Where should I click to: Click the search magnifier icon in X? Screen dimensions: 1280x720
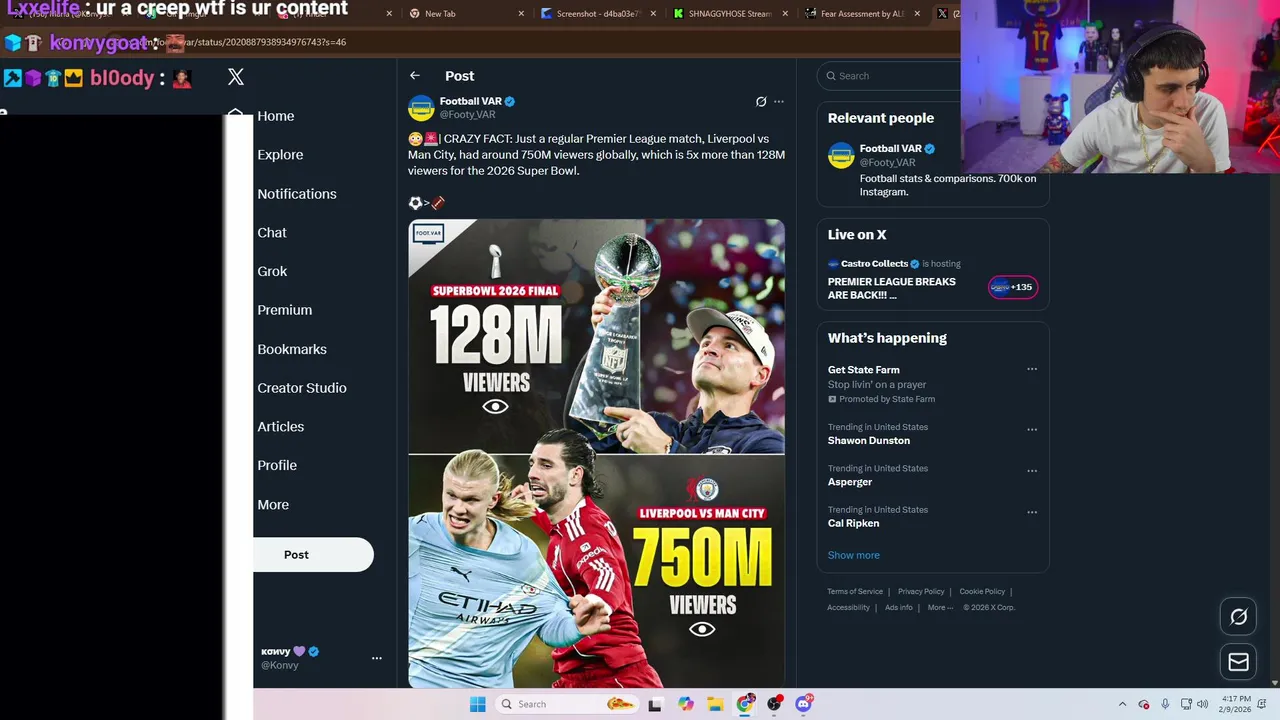[830, 76]
